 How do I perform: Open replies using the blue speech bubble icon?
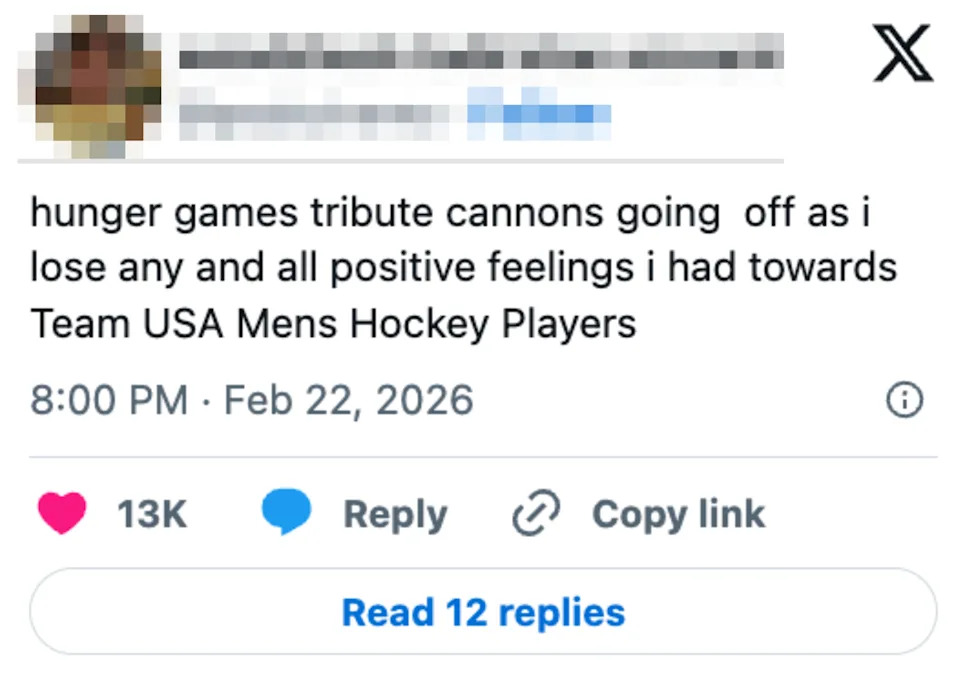[286, 513]
